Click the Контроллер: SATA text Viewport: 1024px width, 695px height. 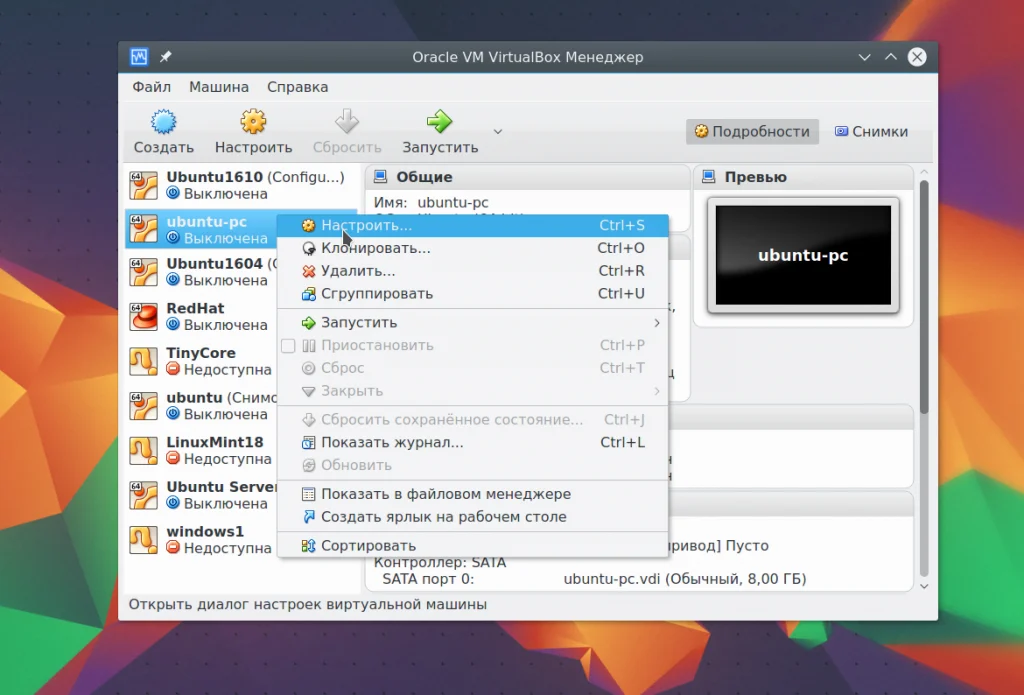tap(440, 562)
